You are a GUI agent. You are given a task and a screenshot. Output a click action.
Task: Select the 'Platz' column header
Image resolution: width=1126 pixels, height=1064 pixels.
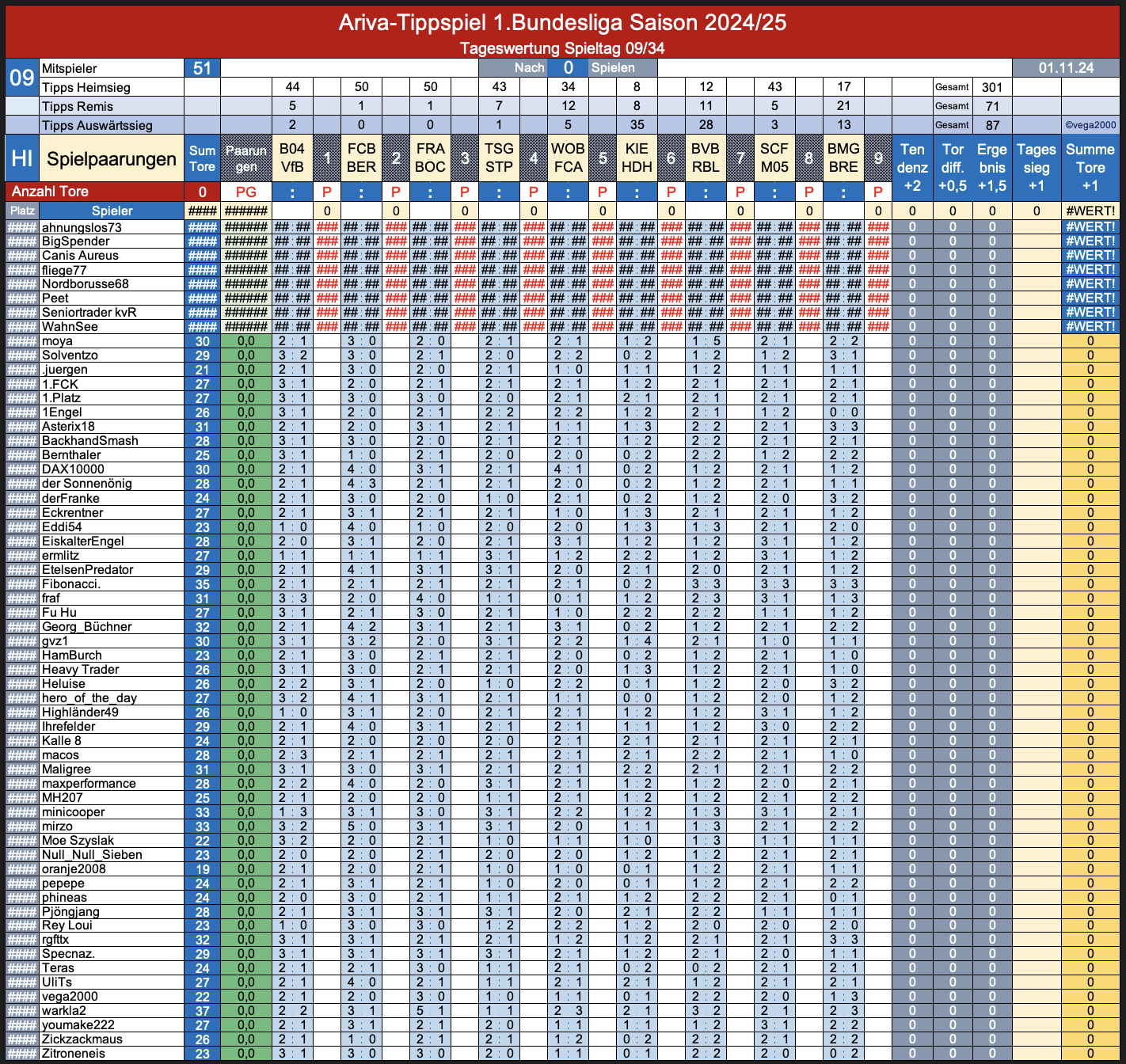pyautogui.click(x=22, y=211)
